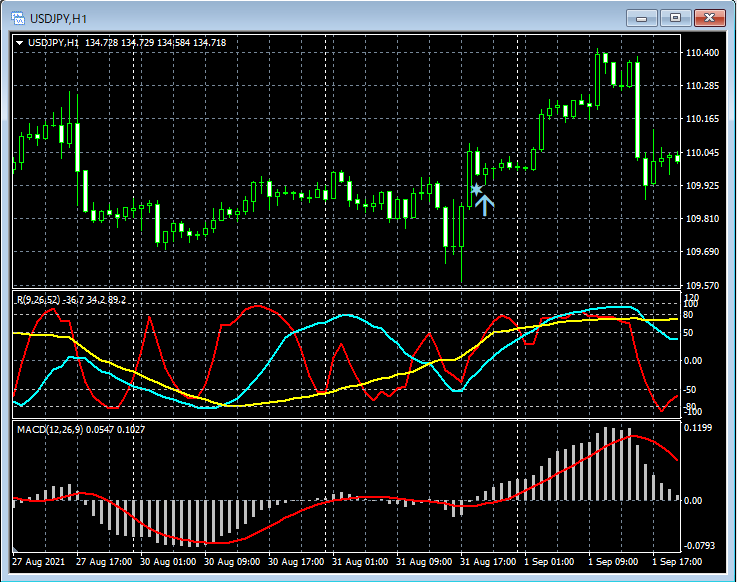This screenshot has height=582, width=738.
Task: Click the OHLC price values in chart header
Action: coord(155,43)
